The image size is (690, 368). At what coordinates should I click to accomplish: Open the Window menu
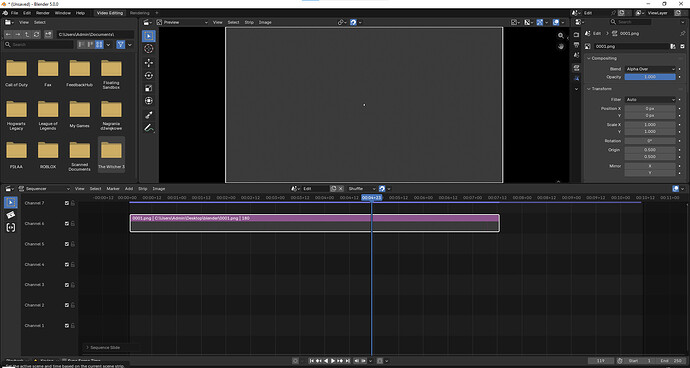click(x=62, y=13)
